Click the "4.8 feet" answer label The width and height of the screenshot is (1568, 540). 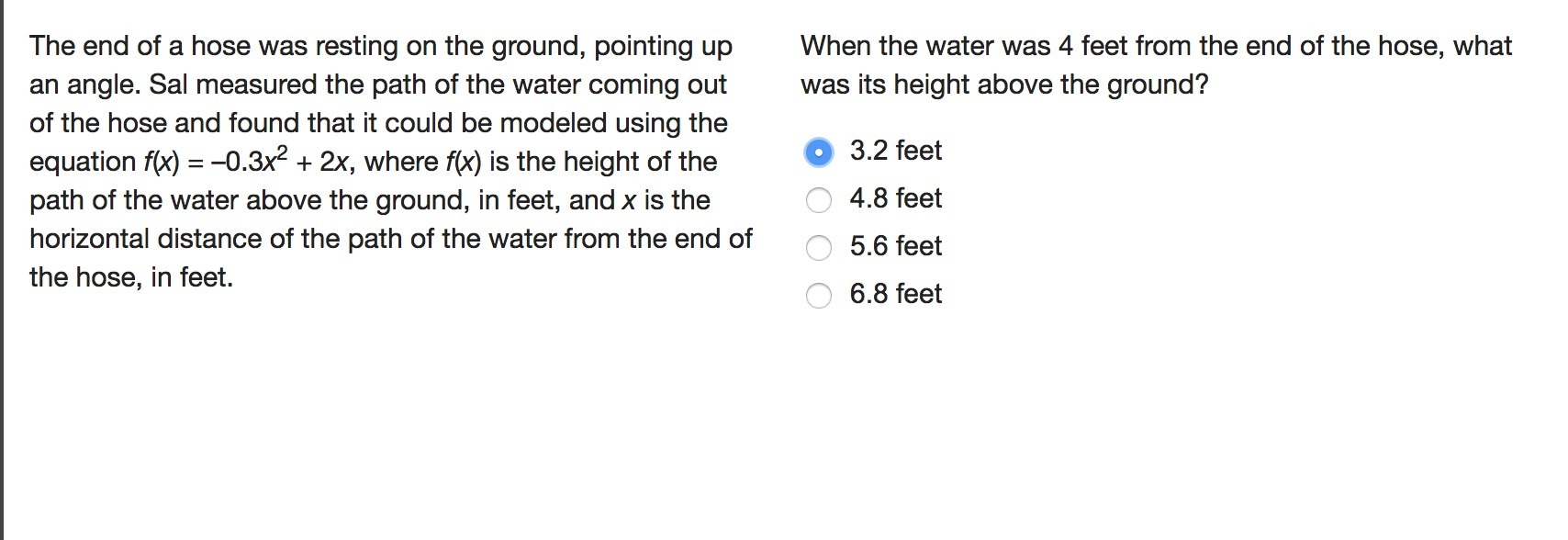click(x=895, y=198)
